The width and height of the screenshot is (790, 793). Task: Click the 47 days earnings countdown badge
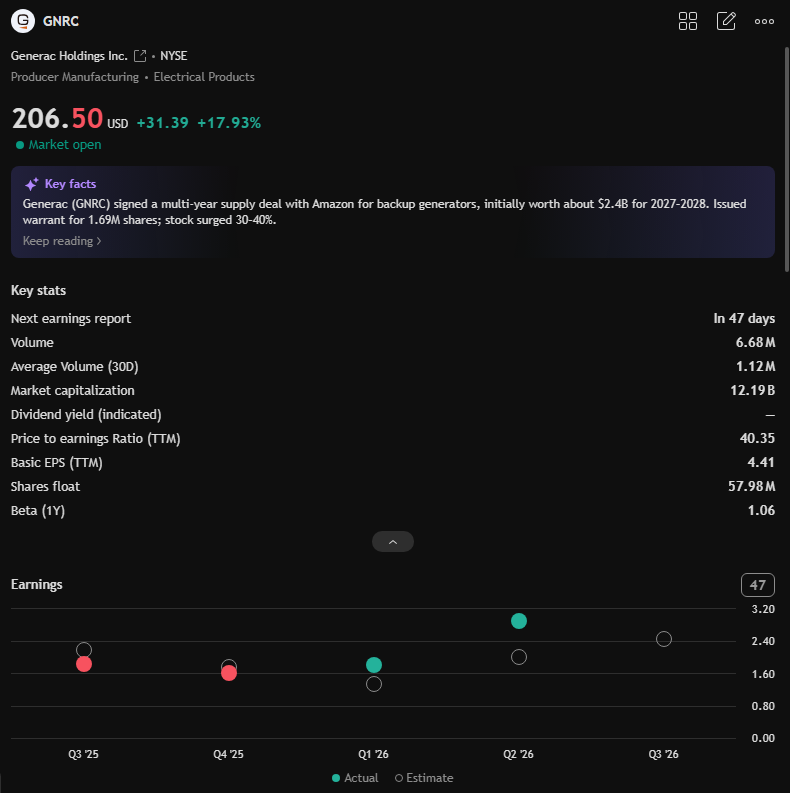(x=758, y=585)
